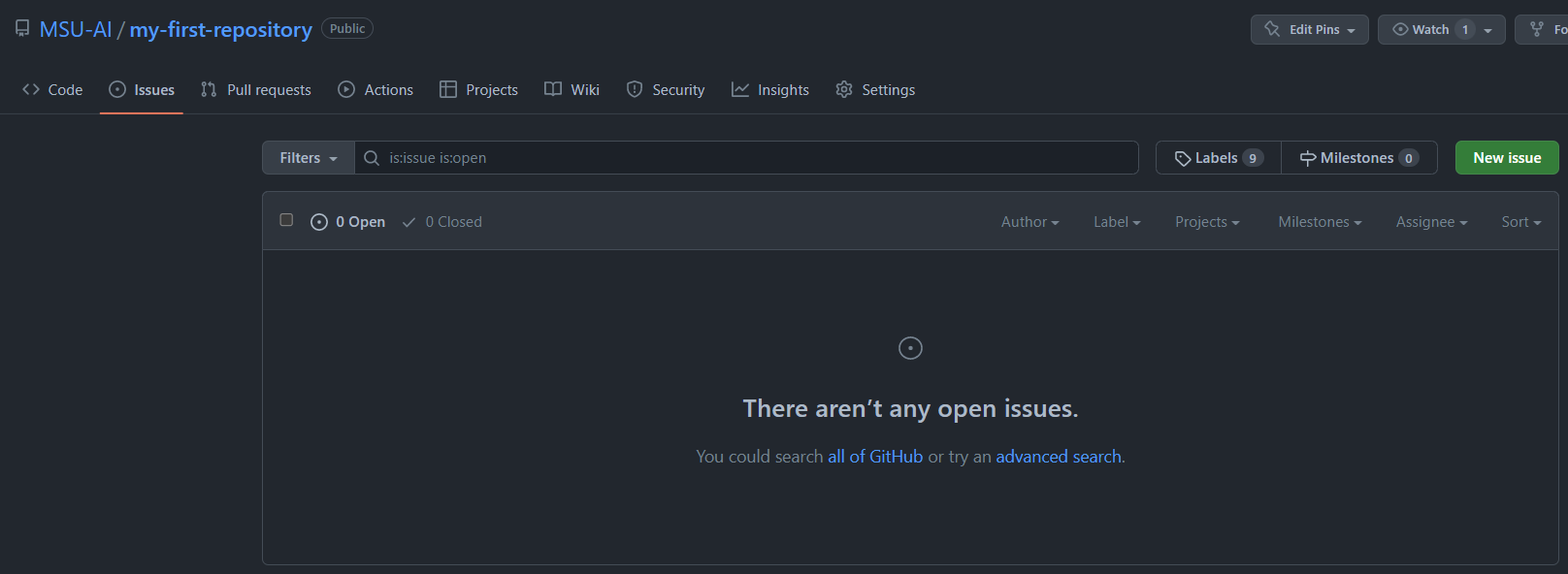This screenshot has height=574, width=1568.
Task: Open the Security tab
Action: point(666,89)
